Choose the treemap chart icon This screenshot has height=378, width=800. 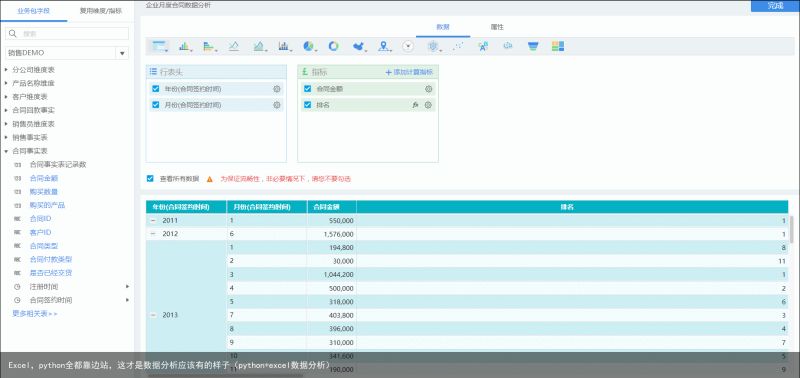point(558,46)
